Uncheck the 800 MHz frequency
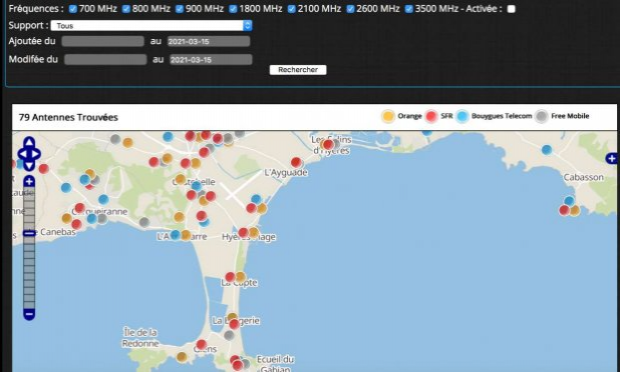The image size is (620, 372). [126, 9]
